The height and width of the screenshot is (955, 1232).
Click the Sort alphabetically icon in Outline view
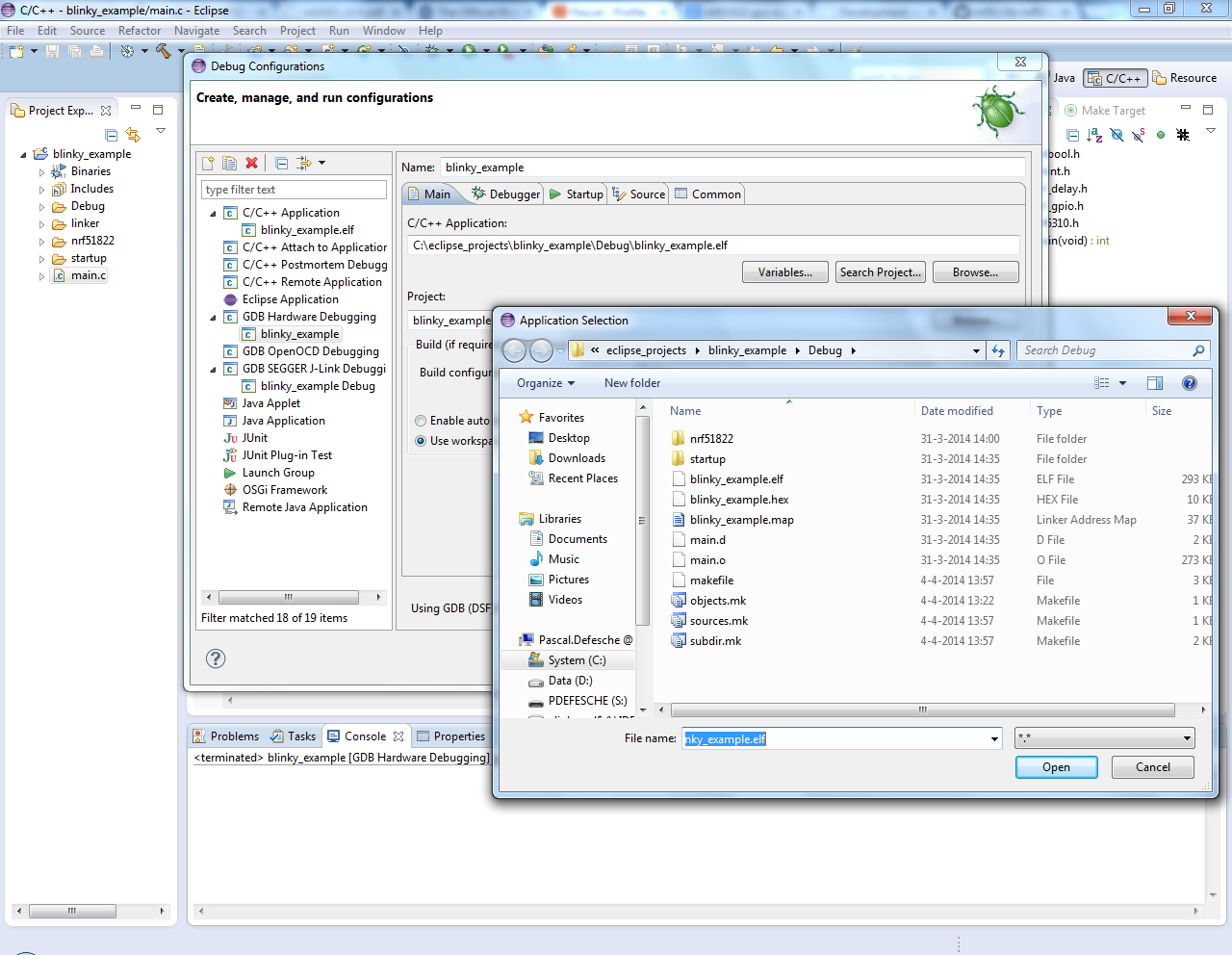coord(1094,136)
